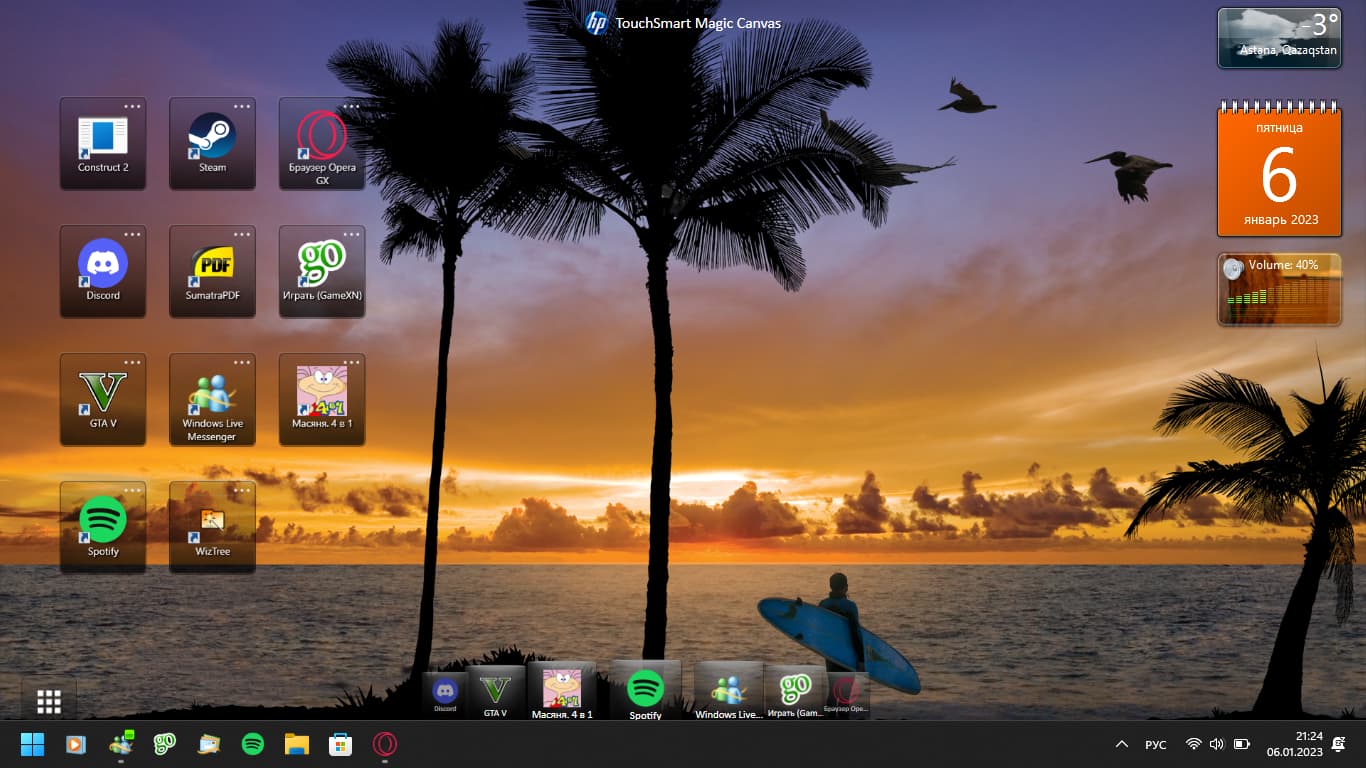
Task: Open the Discord desktop tile
Action: (103, 272)
